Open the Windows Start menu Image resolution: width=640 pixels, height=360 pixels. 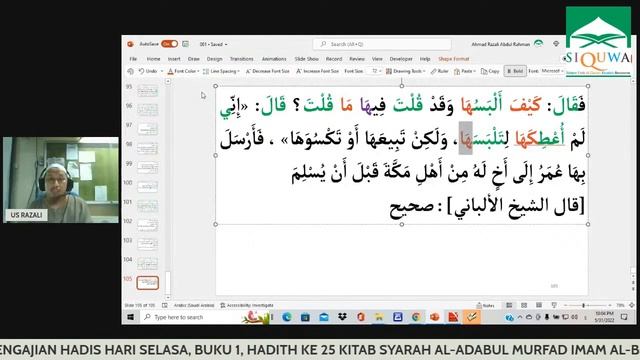131,317
